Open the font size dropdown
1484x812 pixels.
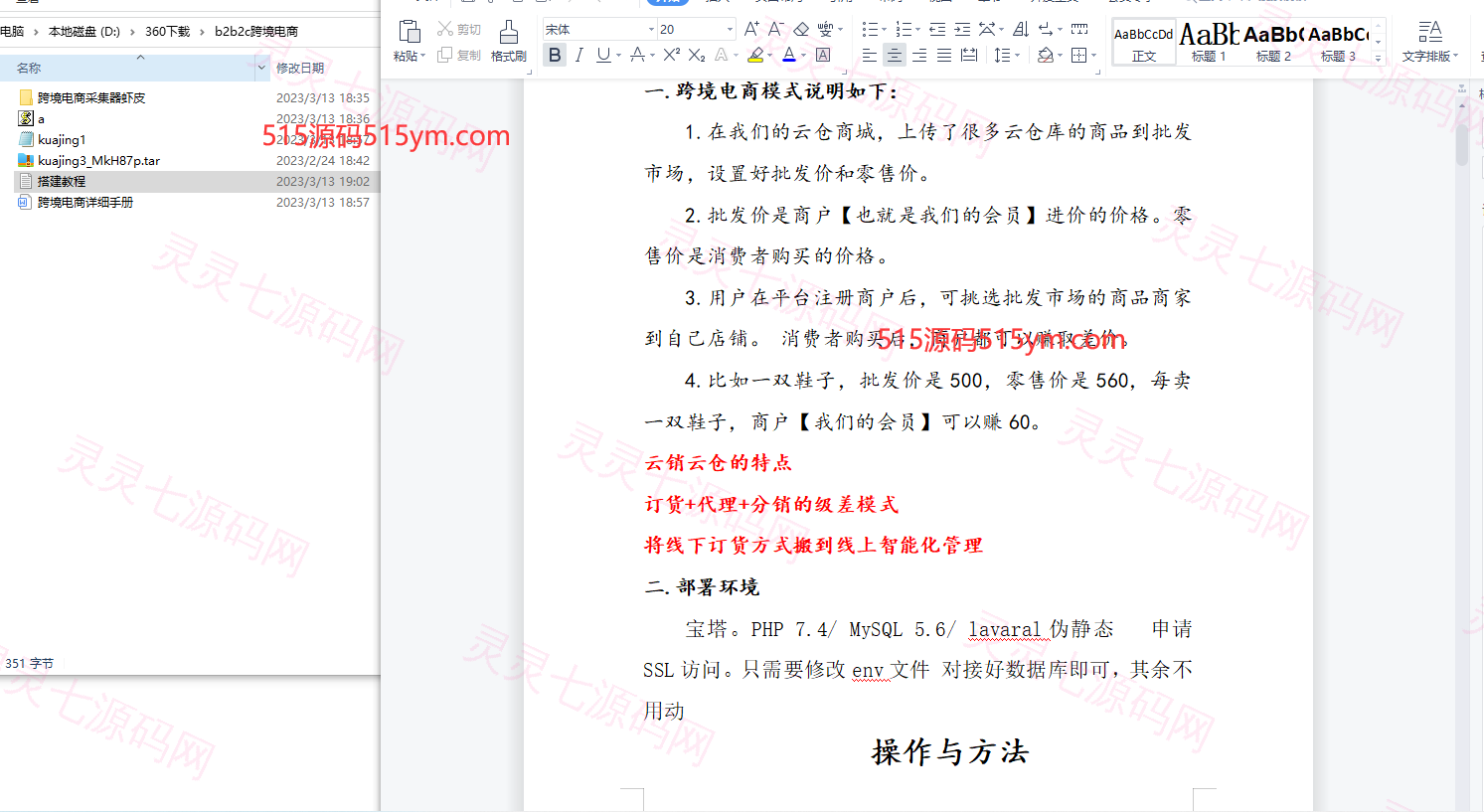coord(730,30)
